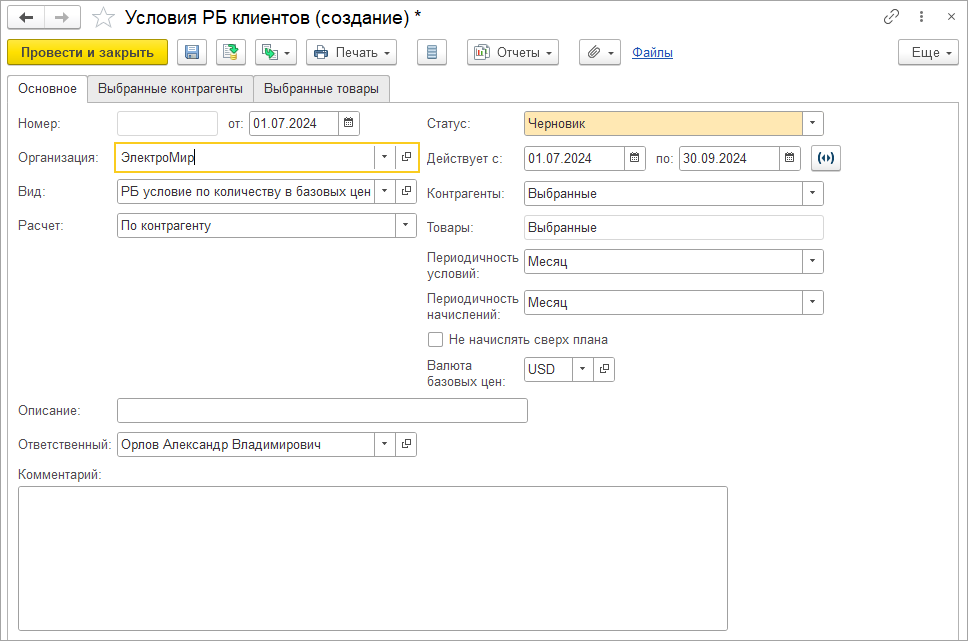Enable 'Не начислять сверх плана' checkbox
Image resolution: width=968 pixels, height=641 pixels.
(x=435, y=339)
